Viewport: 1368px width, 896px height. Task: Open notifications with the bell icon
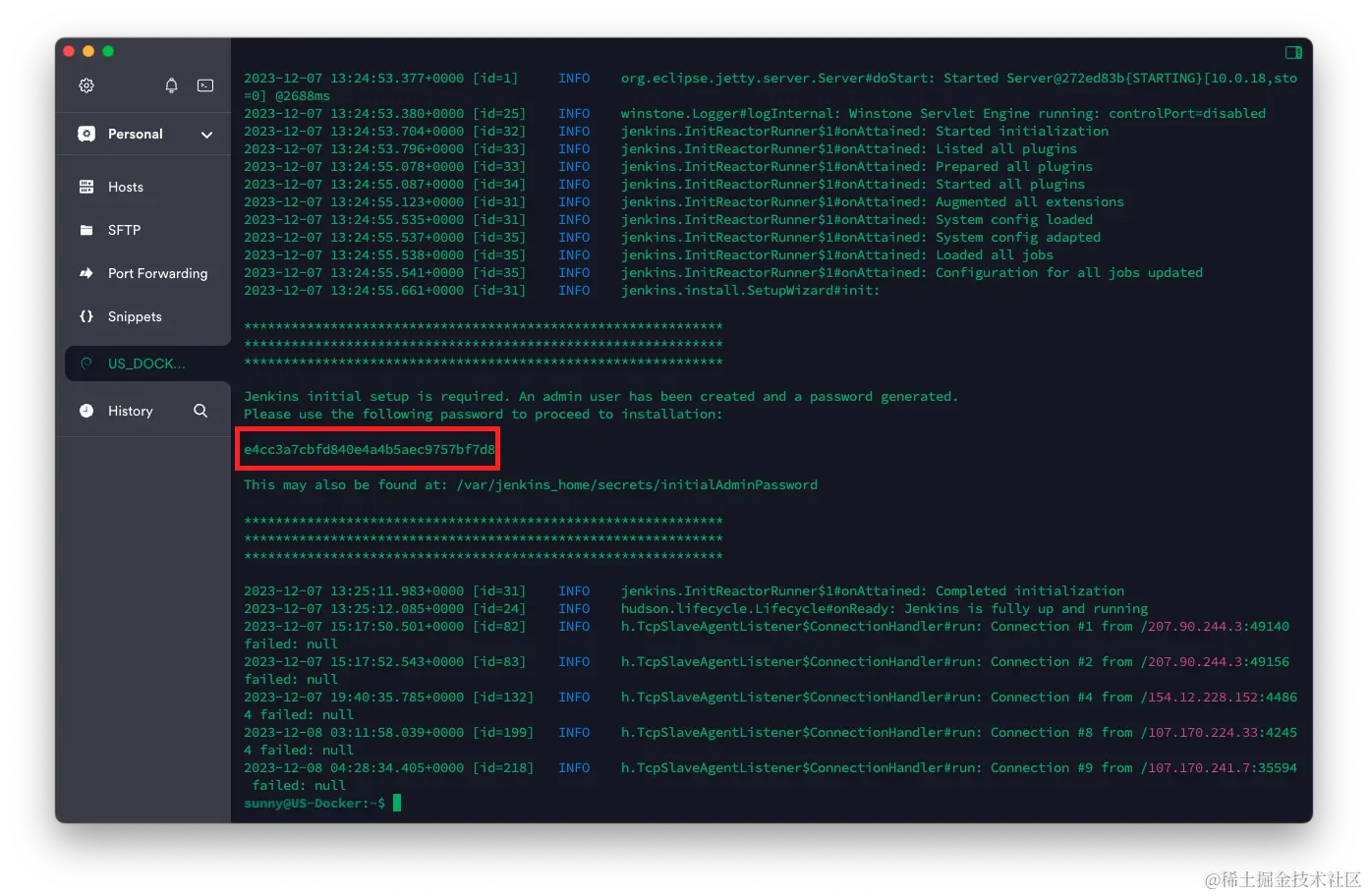coord(171,85)
